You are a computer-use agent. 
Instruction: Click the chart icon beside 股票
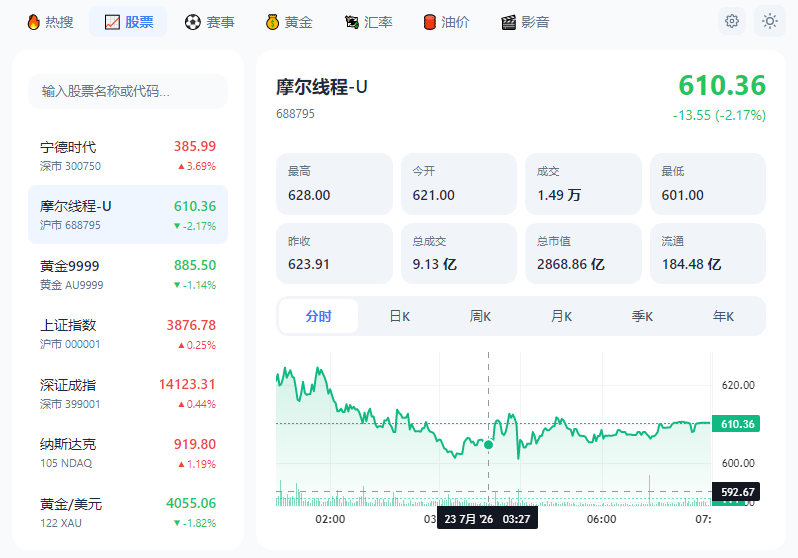coord(112,22)
